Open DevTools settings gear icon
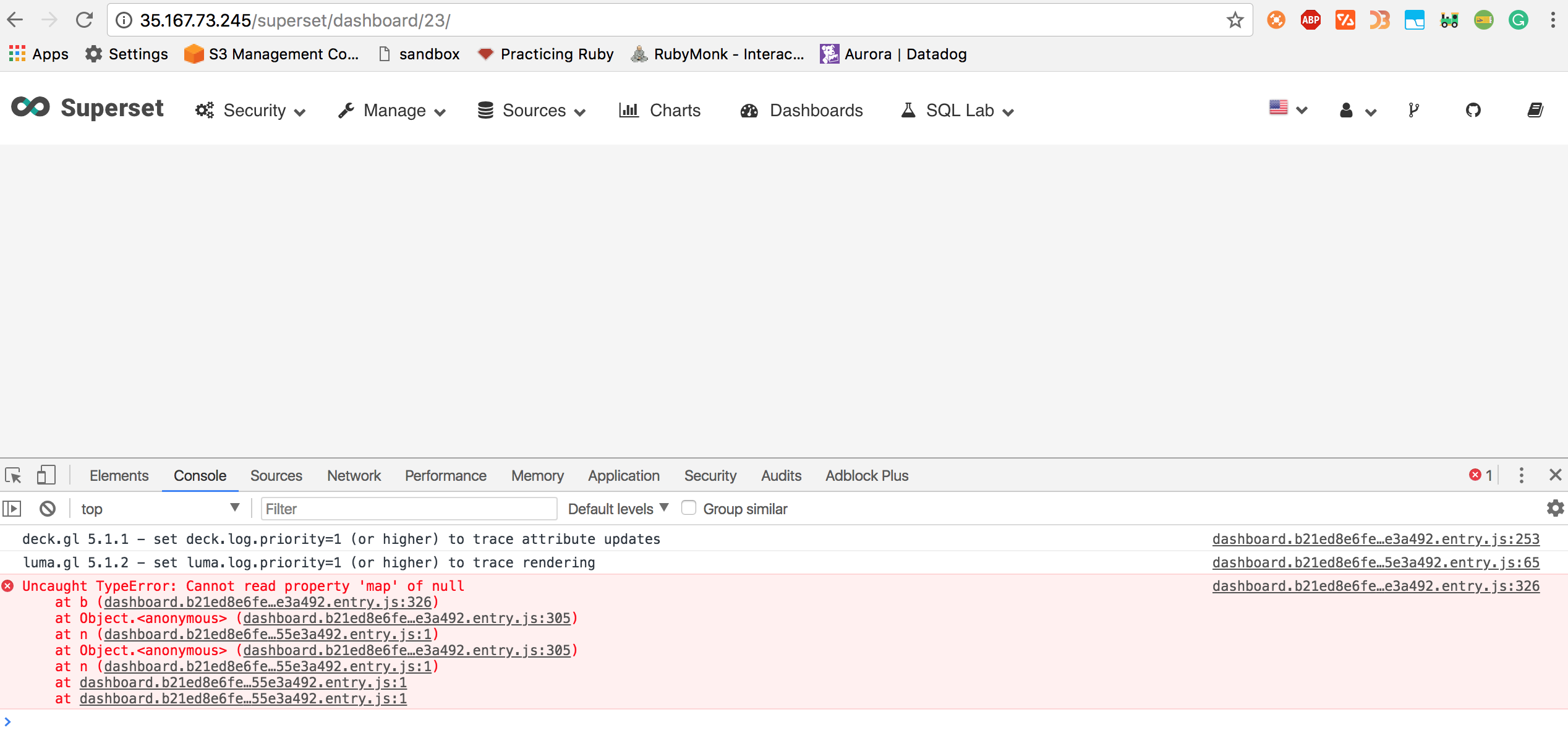The height and width of the screenshot is (733, 1568). pyautogui.click(x=1555, y=508)
